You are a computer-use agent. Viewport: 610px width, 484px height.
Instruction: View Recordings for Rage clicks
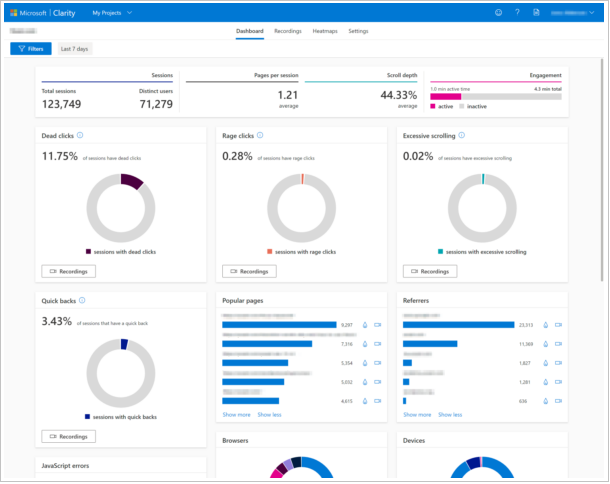click(x=249, y=271)
